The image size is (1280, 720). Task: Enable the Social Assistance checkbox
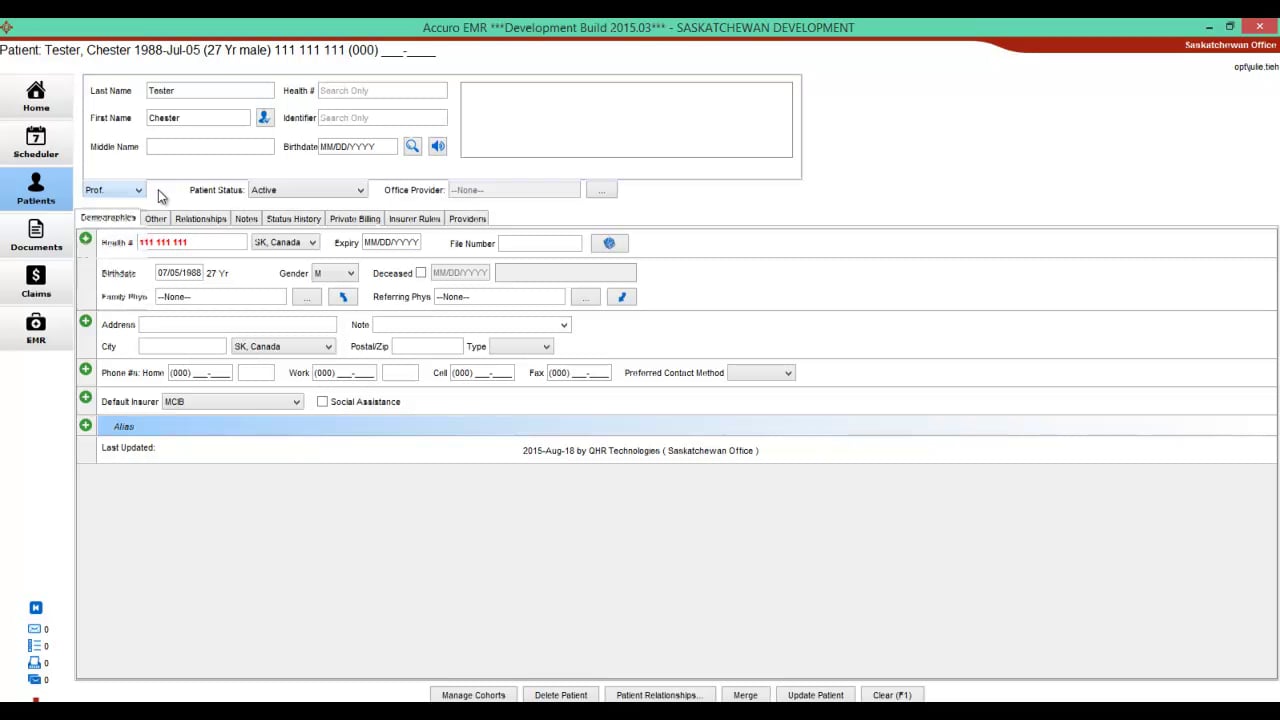point(322,402)
